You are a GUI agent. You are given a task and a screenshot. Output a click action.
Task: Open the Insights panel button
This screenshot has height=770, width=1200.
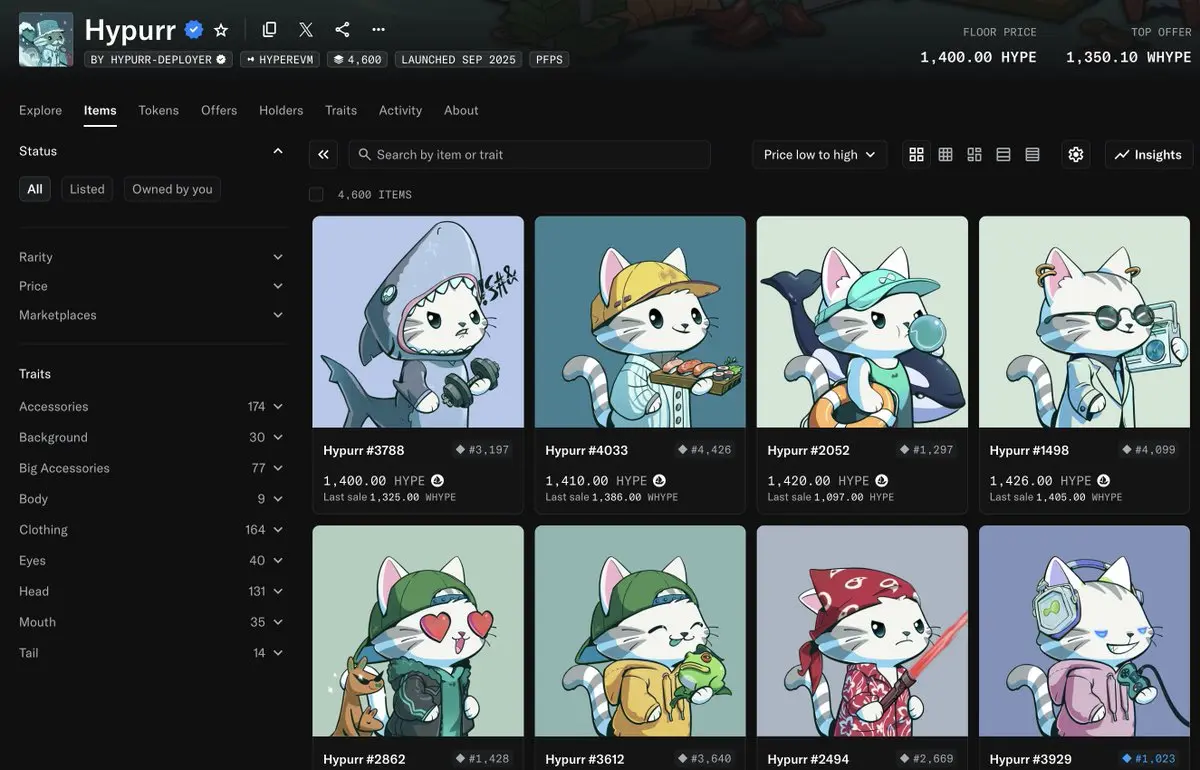click(x=1148, y=154)
